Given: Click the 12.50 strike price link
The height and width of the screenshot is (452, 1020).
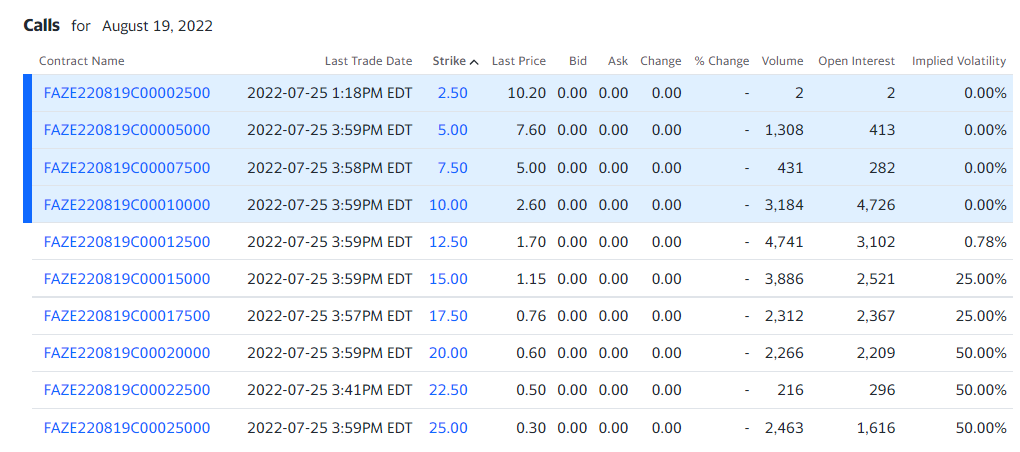Looking at the screenshot, I should tap(448, 242).
